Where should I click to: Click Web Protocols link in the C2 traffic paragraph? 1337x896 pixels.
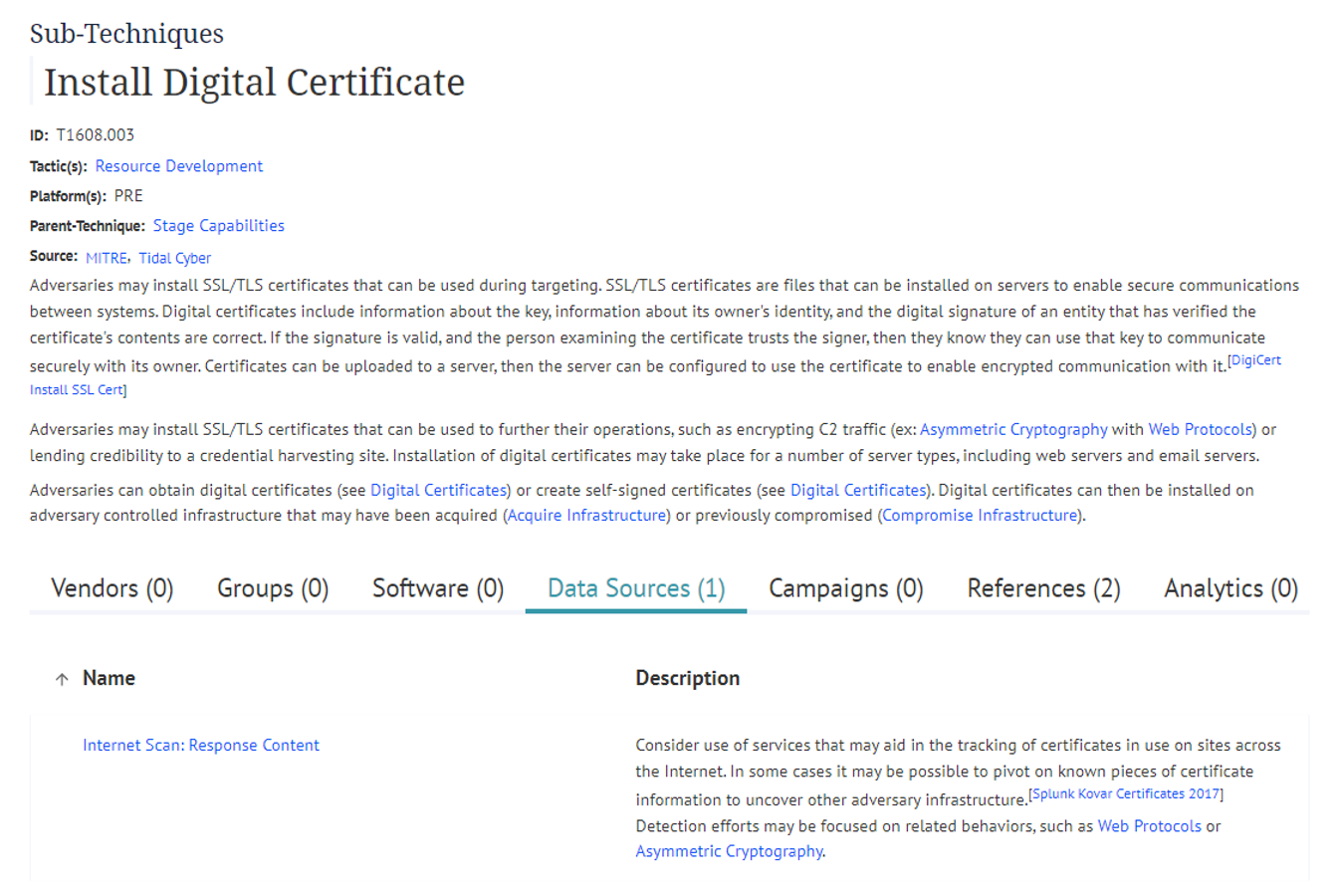pyautogui.click(x=1200, y=429)
